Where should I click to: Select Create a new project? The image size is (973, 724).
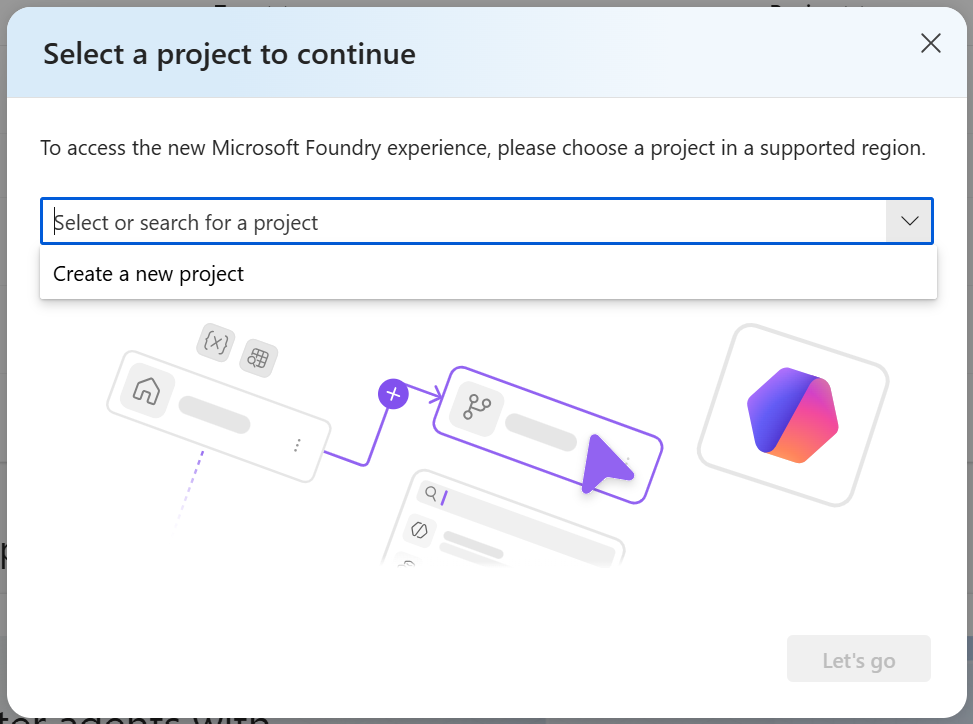[x=148, y=273]
